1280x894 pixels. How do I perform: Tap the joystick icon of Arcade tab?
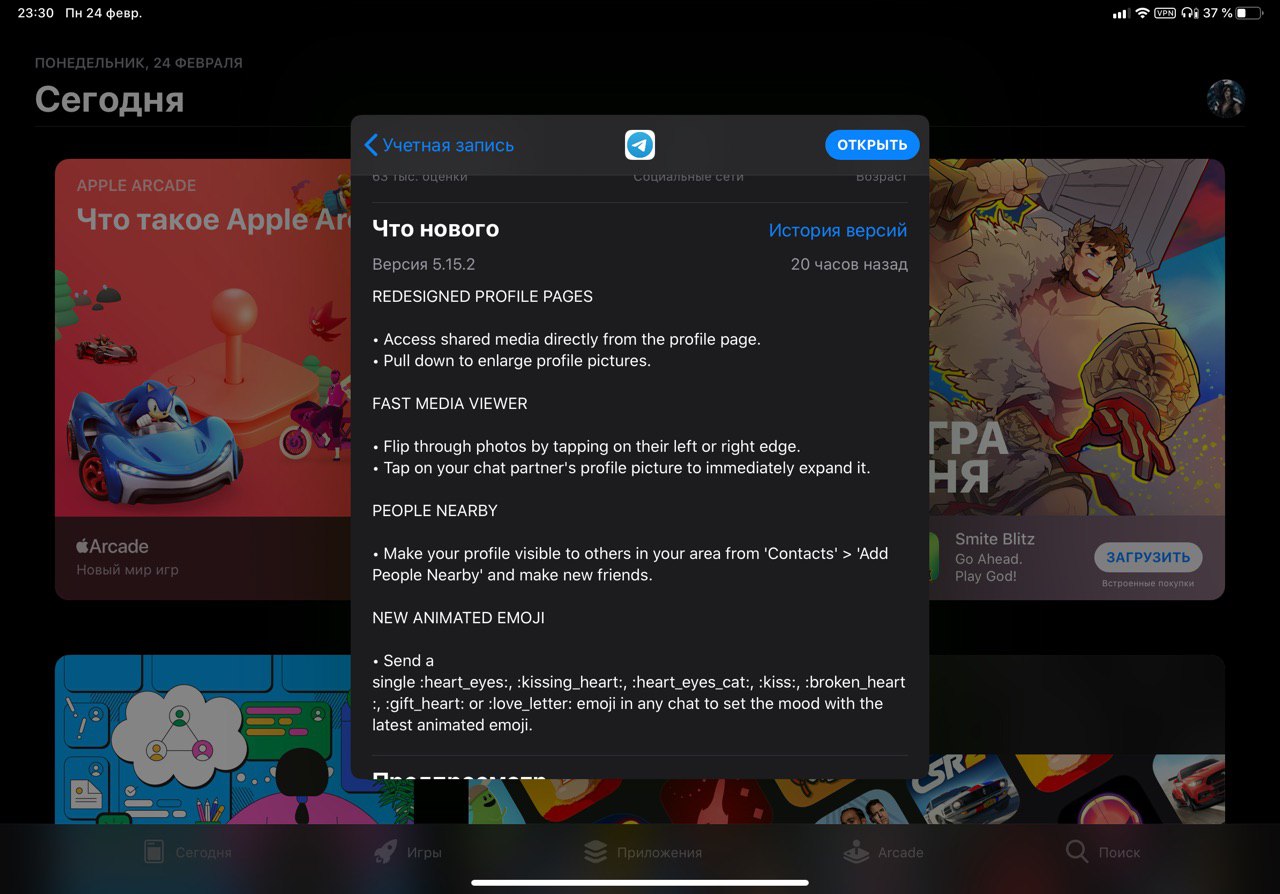(x=857, y=851)
